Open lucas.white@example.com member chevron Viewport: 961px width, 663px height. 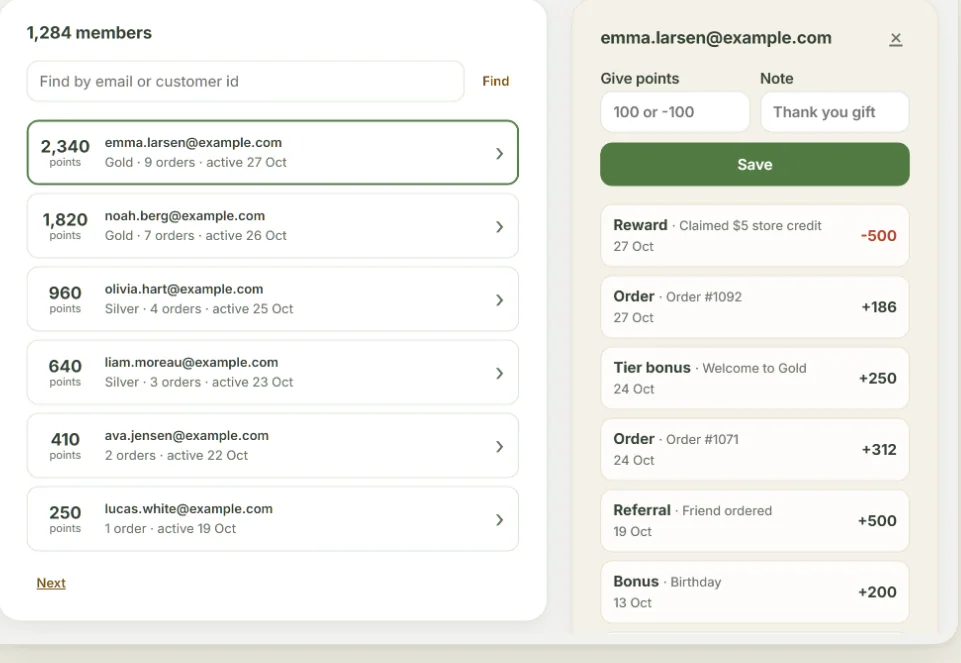click(x=499, y=520)
